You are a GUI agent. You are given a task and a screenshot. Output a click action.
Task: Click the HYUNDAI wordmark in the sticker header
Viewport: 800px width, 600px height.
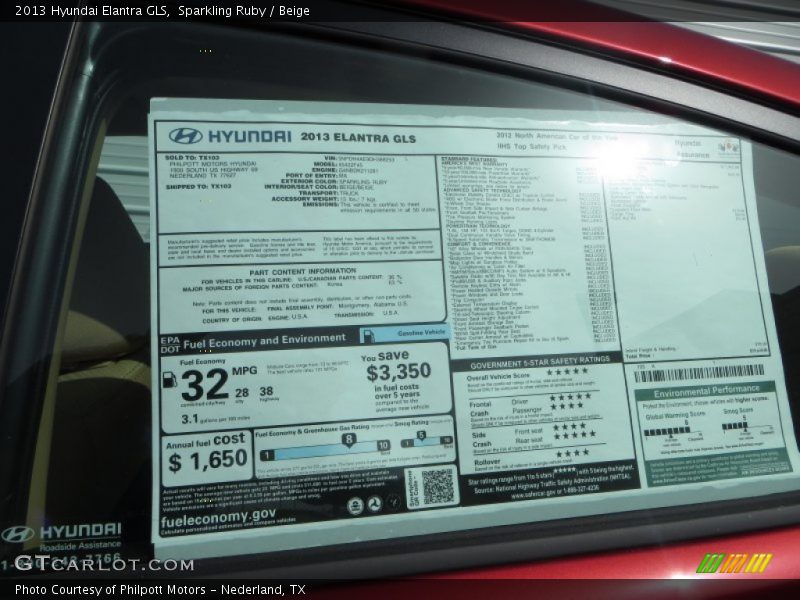[249, 136]
